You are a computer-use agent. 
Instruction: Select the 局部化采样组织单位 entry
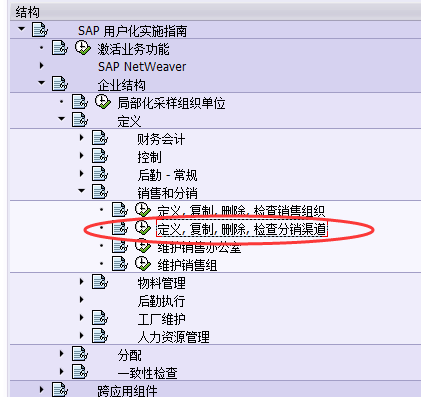(171, 103)
